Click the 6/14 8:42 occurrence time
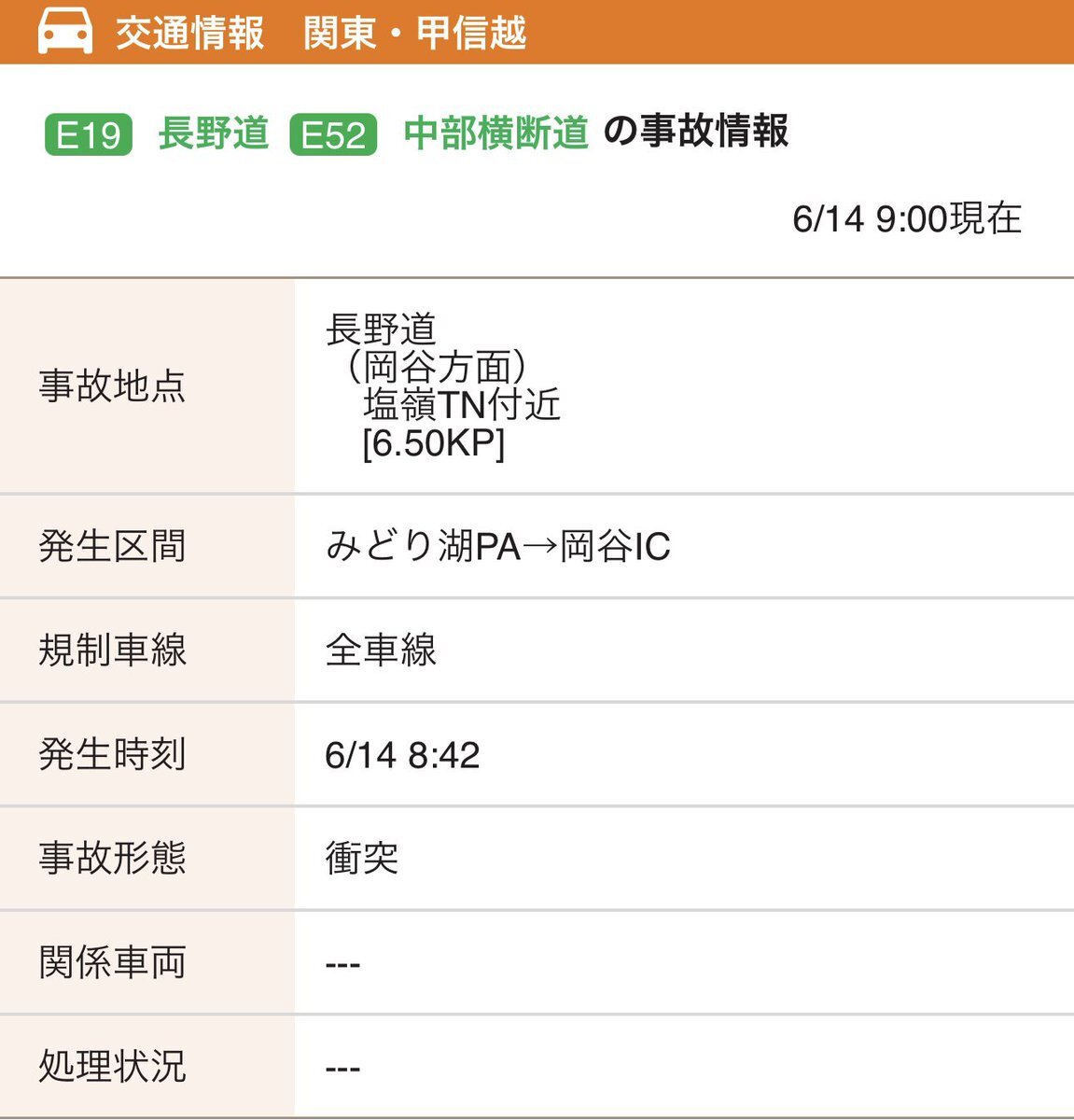This screenshot has width=1074, height=1120. [x=402, y=755]
